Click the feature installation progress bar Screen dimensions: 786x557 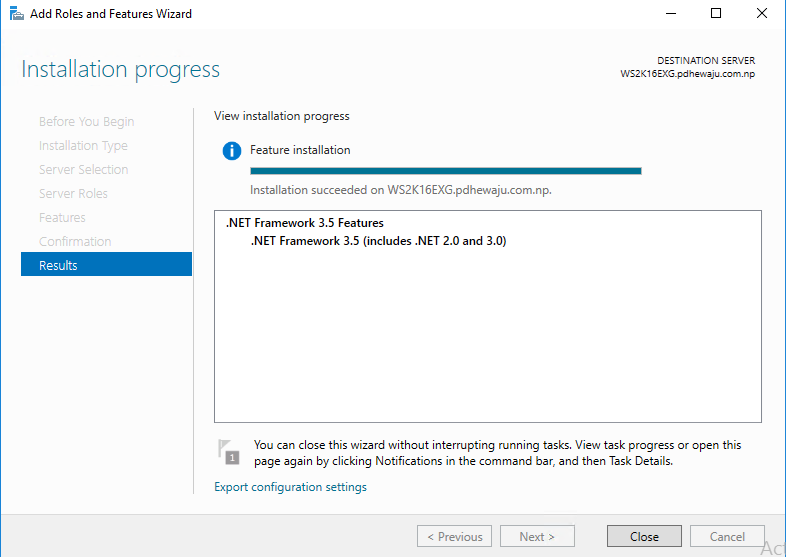pyautogui.click(x=445, y=171)
